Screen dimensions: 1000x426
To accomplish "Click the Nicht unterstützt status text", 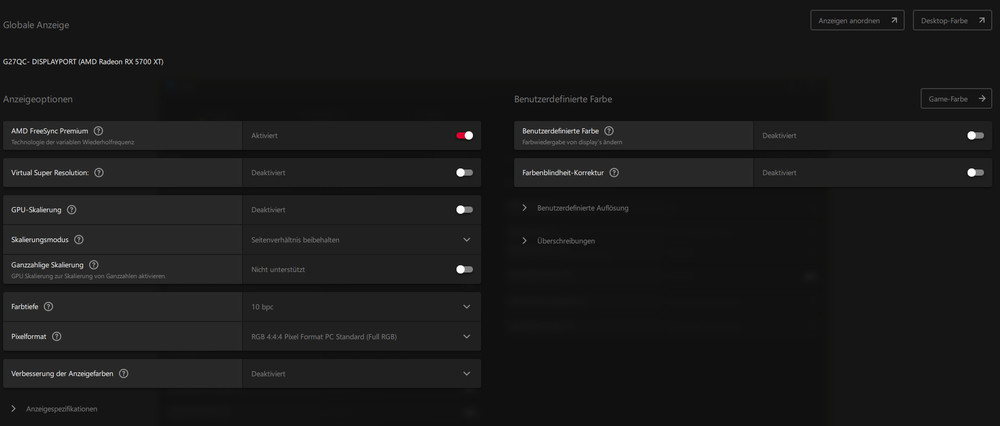I will (278, 270).
